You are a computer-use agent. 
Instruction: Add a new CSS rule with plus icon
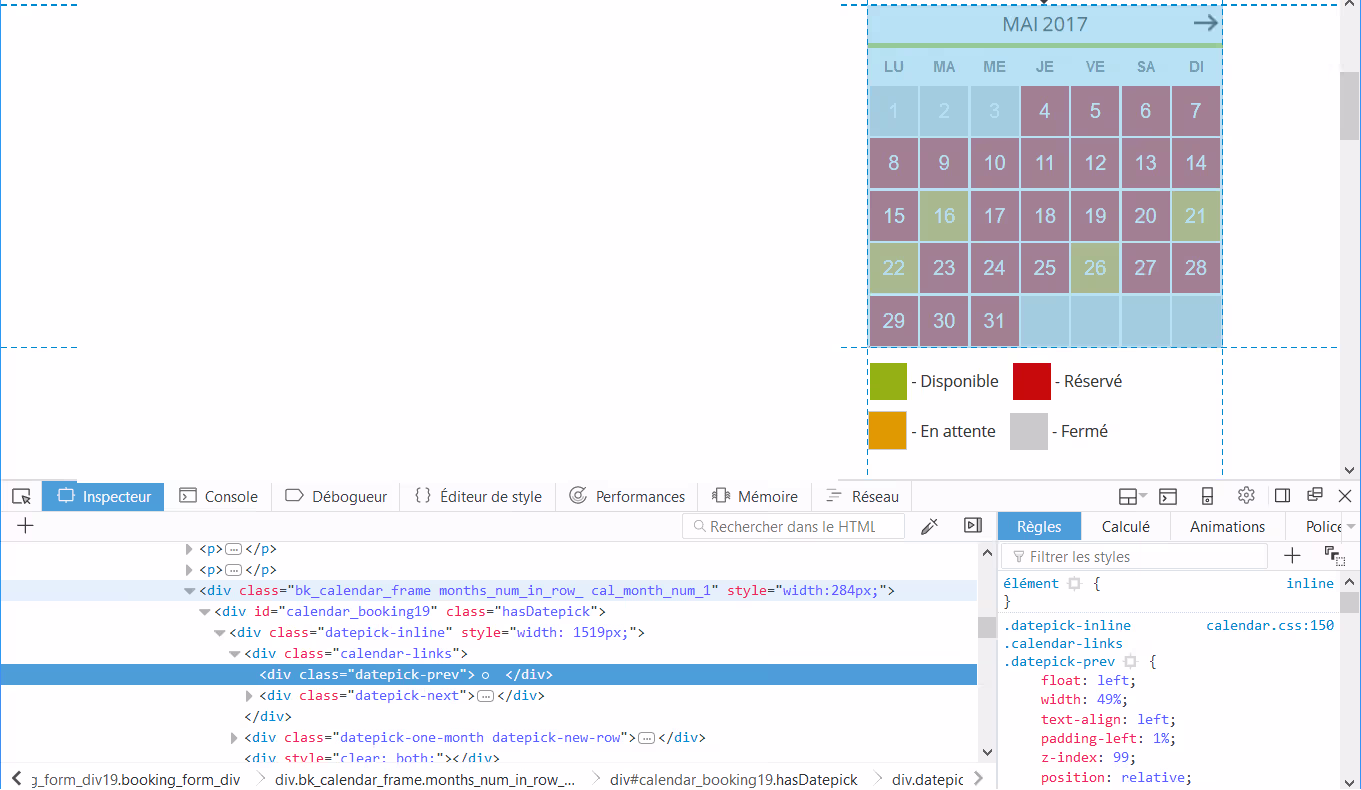(x=1292, y=556)
